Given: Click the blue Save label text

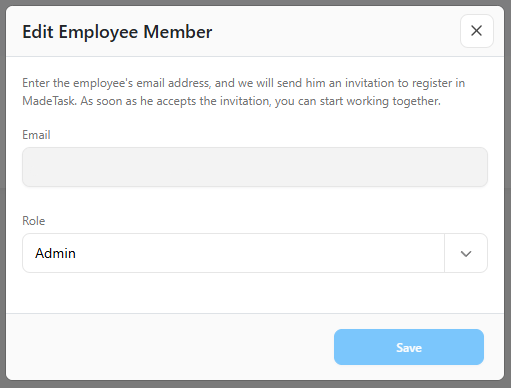Looking at the screenshot, I should pos(409,348).
